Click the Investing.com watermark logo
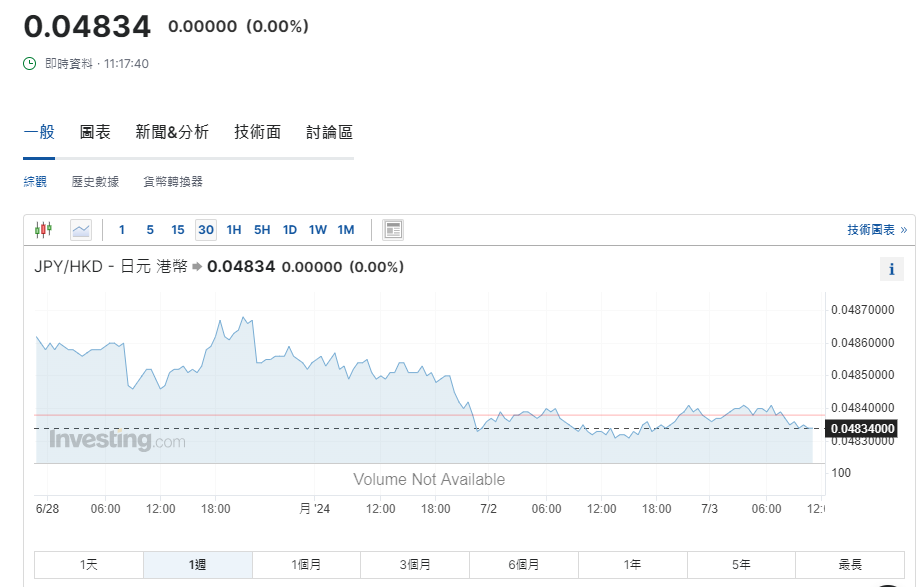 click(x=117, y=440)
